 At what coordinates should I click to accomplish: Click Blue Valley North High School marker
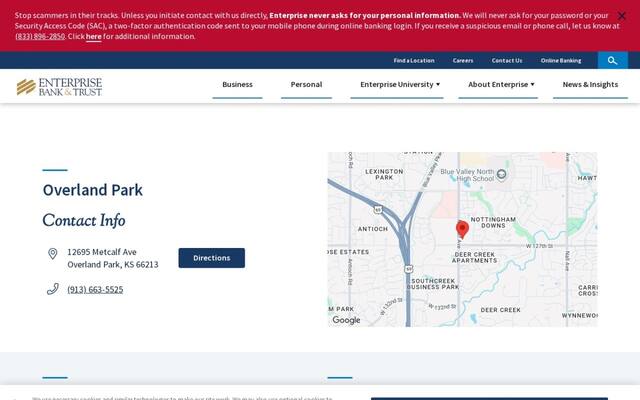tap(501, 174)
